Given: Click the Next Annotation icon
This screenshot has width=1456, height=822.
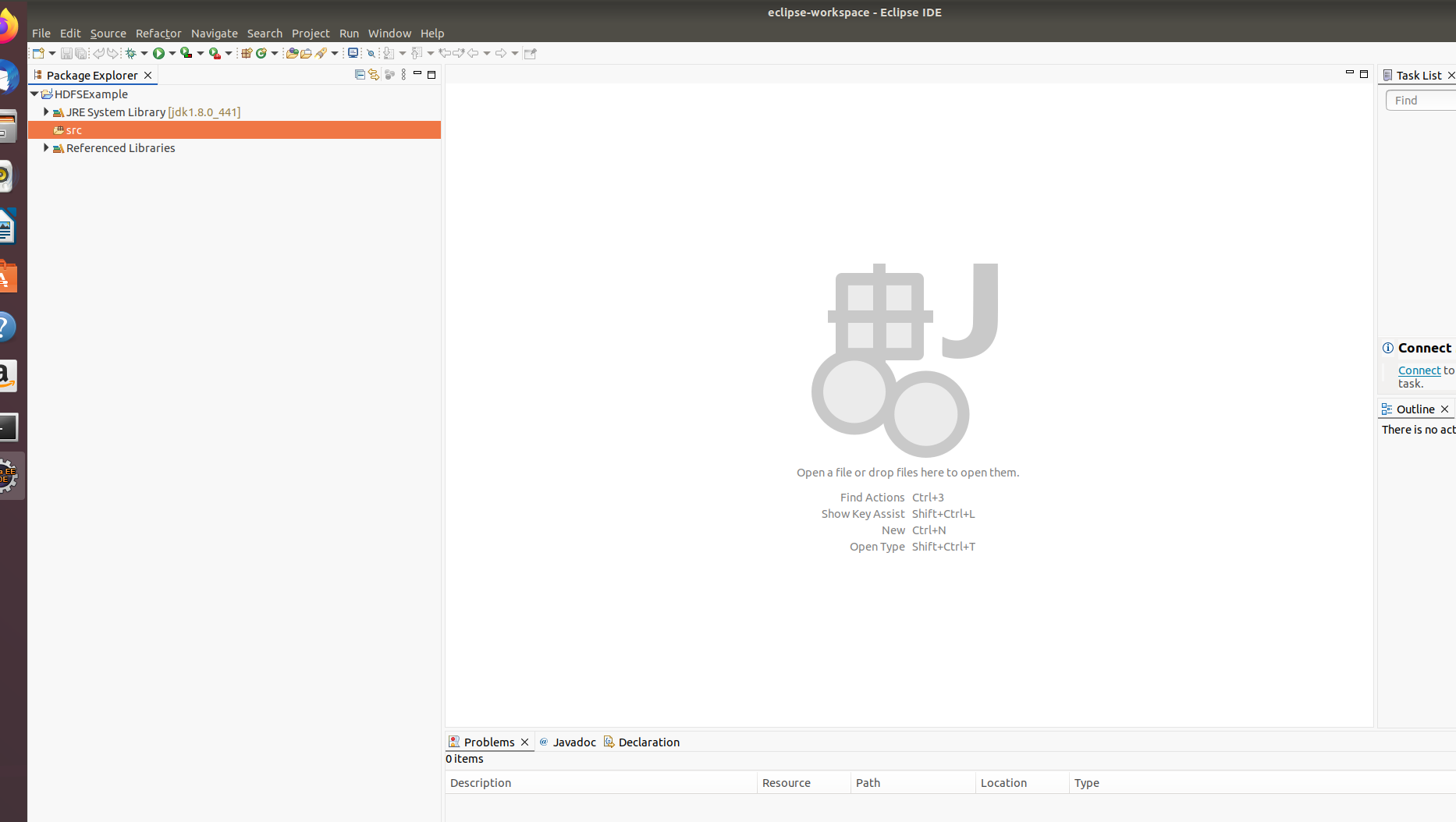Looking at the screenshot, I should [389, 53].
